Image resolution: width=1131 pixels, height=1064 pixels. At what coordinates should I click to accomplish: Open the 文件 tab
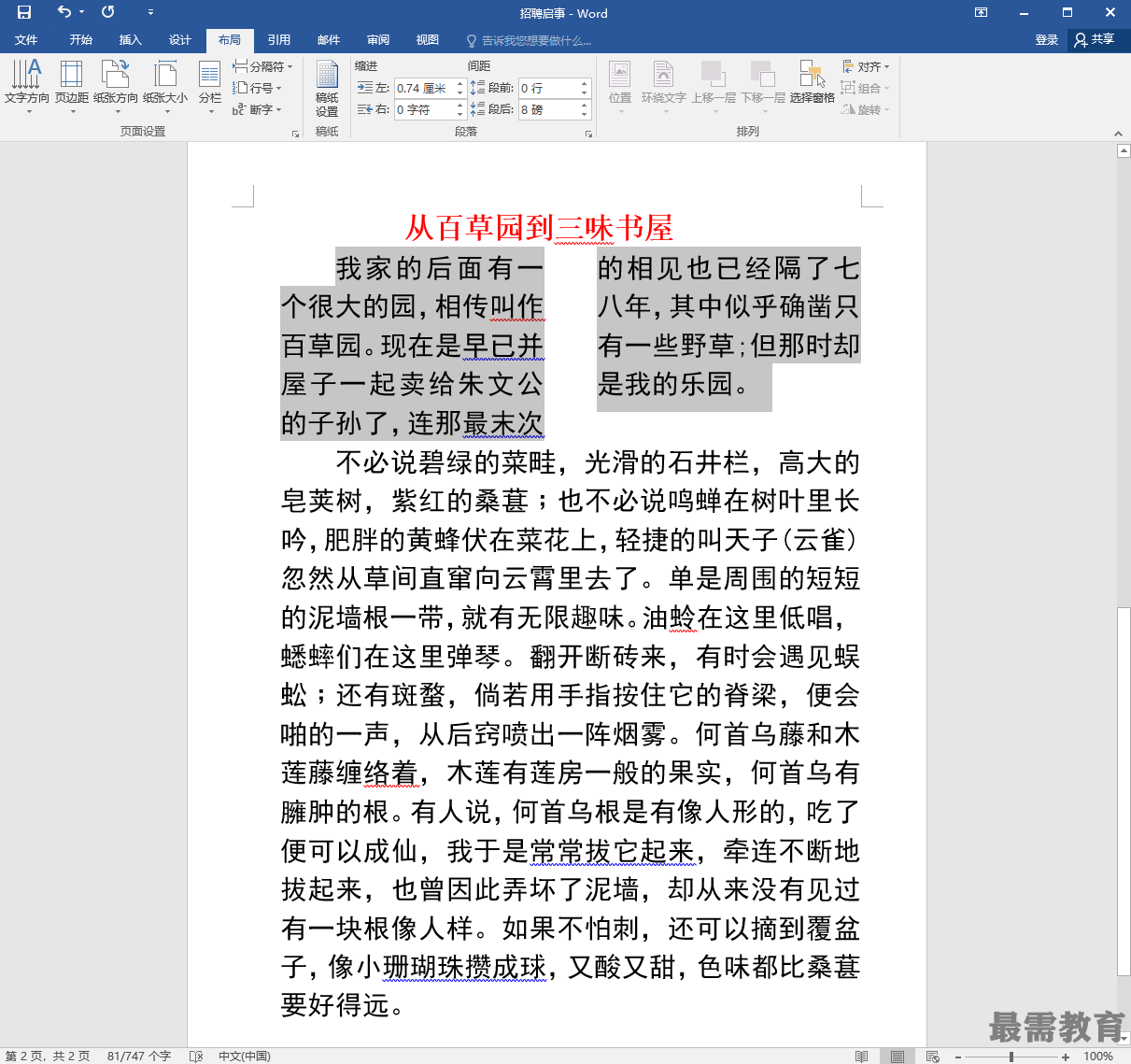point(26,40)
